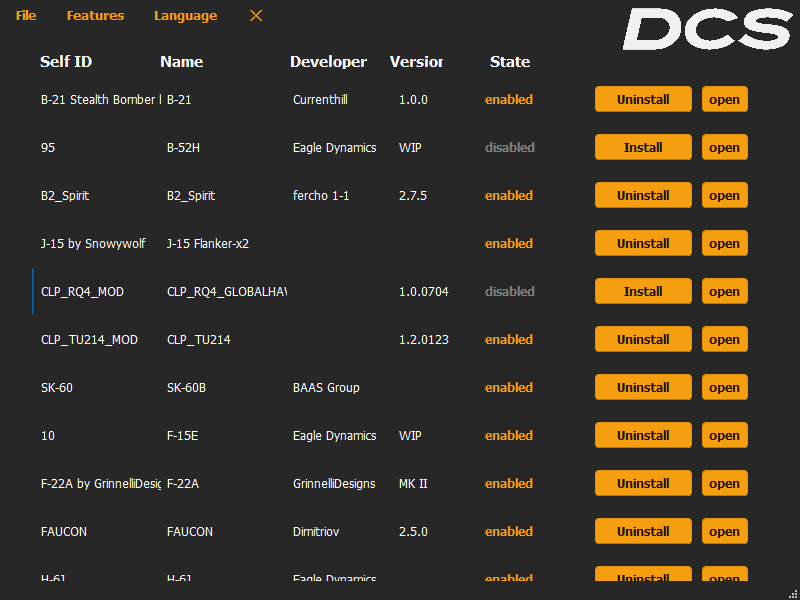
Task: Click the Self ID column header
Action: pos(66,62)
